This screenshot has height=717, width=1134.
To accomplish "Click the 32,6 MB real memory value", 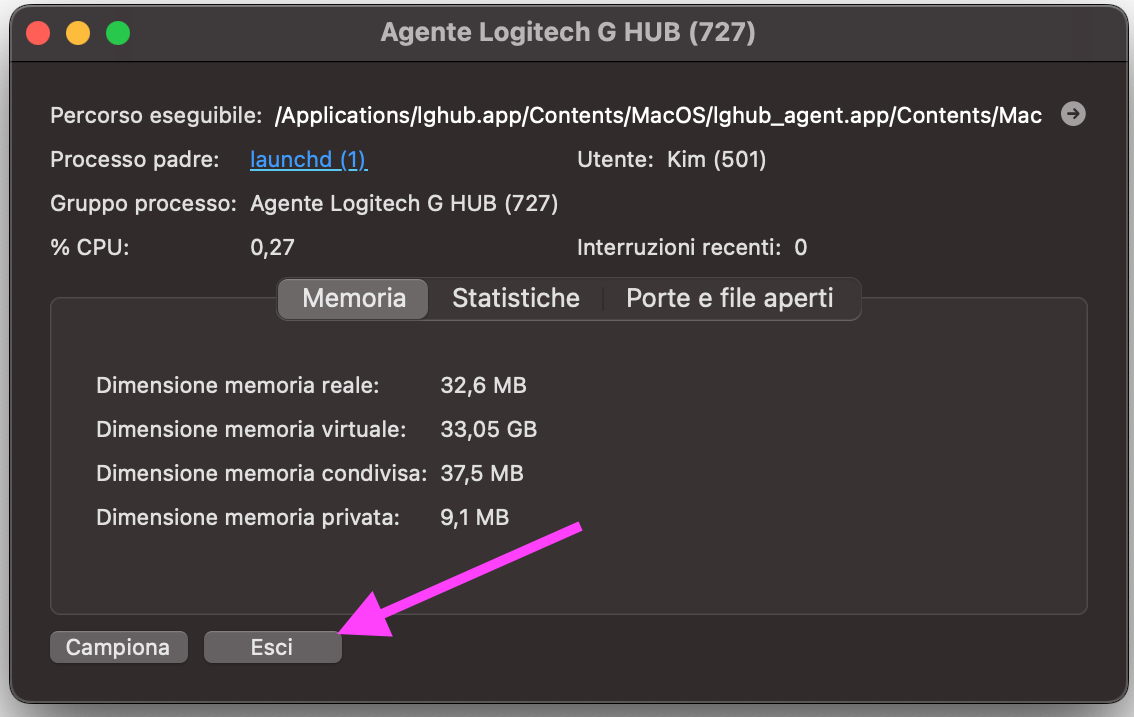I will (483, 385).
